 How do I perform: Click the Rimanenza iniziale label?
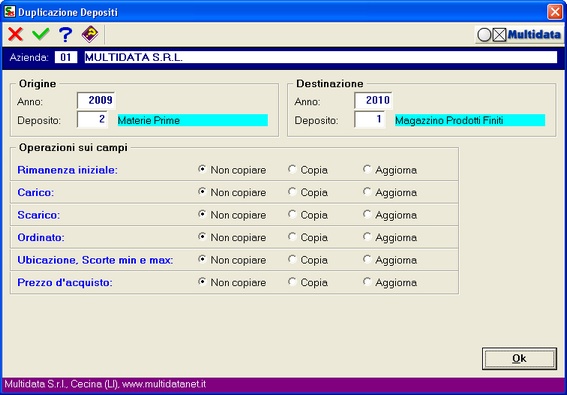[x=68, y=170]
